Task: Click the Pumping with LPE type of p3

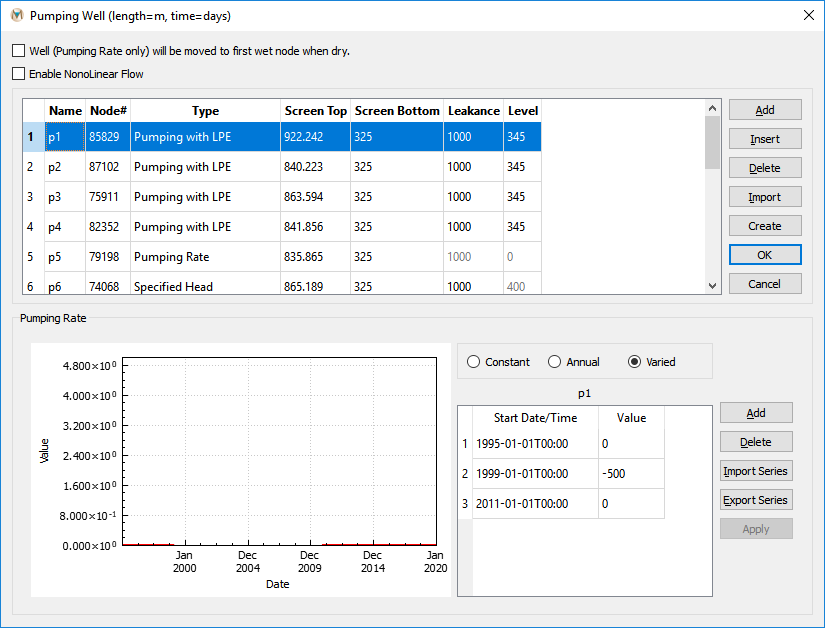Action: (x=205, y=197)
